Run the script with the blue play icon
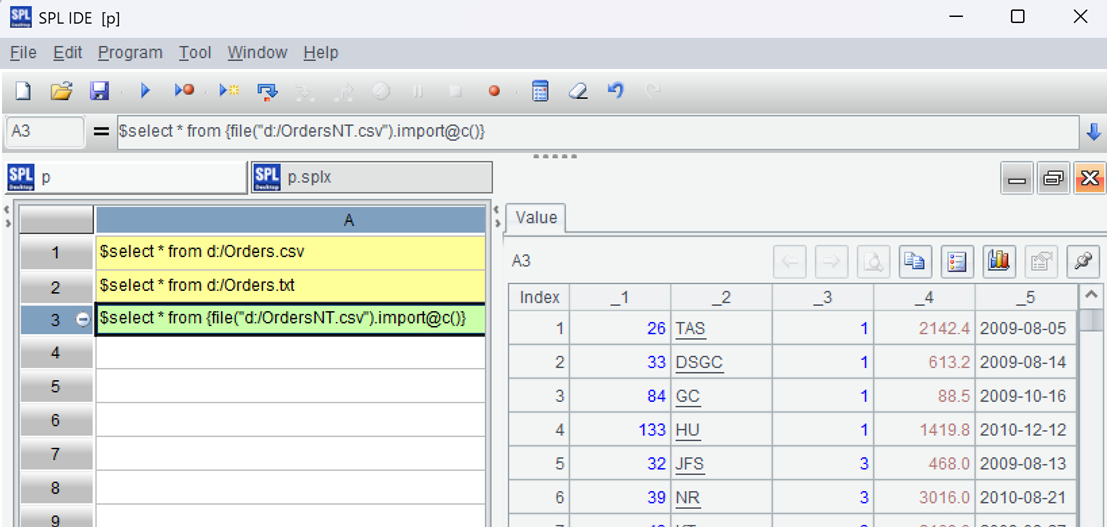 click(x=145, y=91)
